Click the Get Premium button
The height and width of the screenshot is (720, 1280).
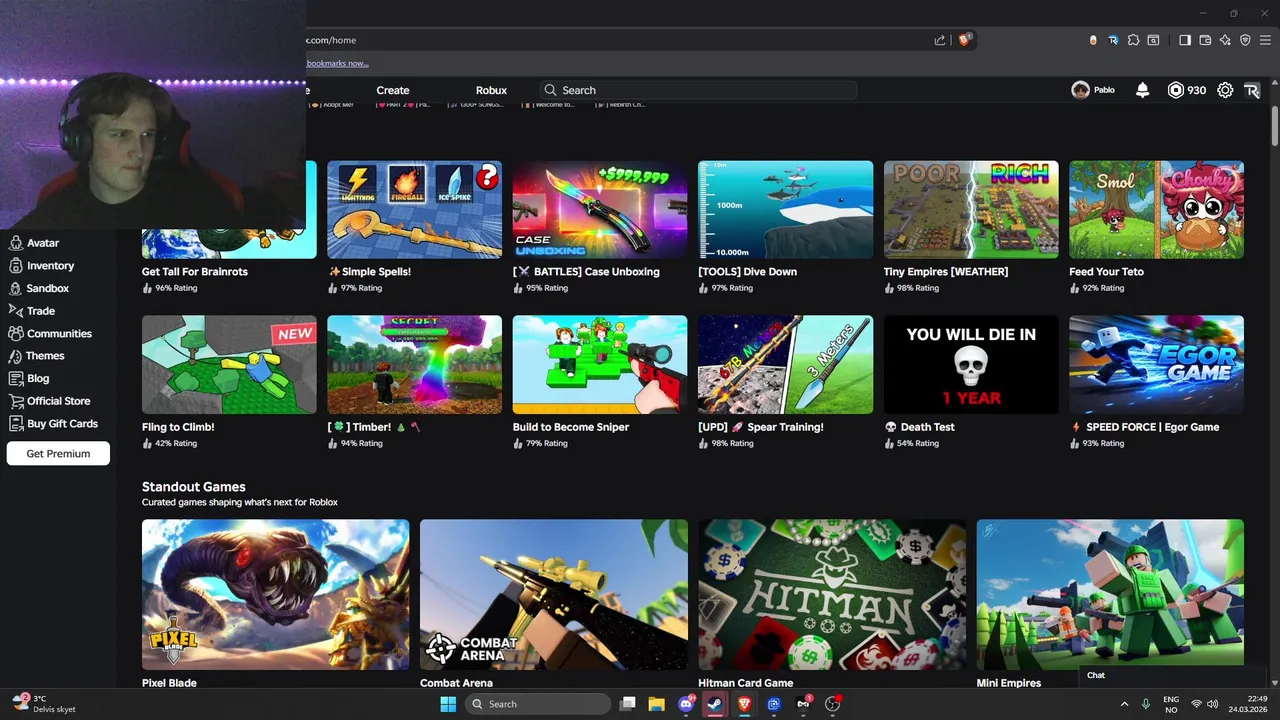tap(58, 453)
